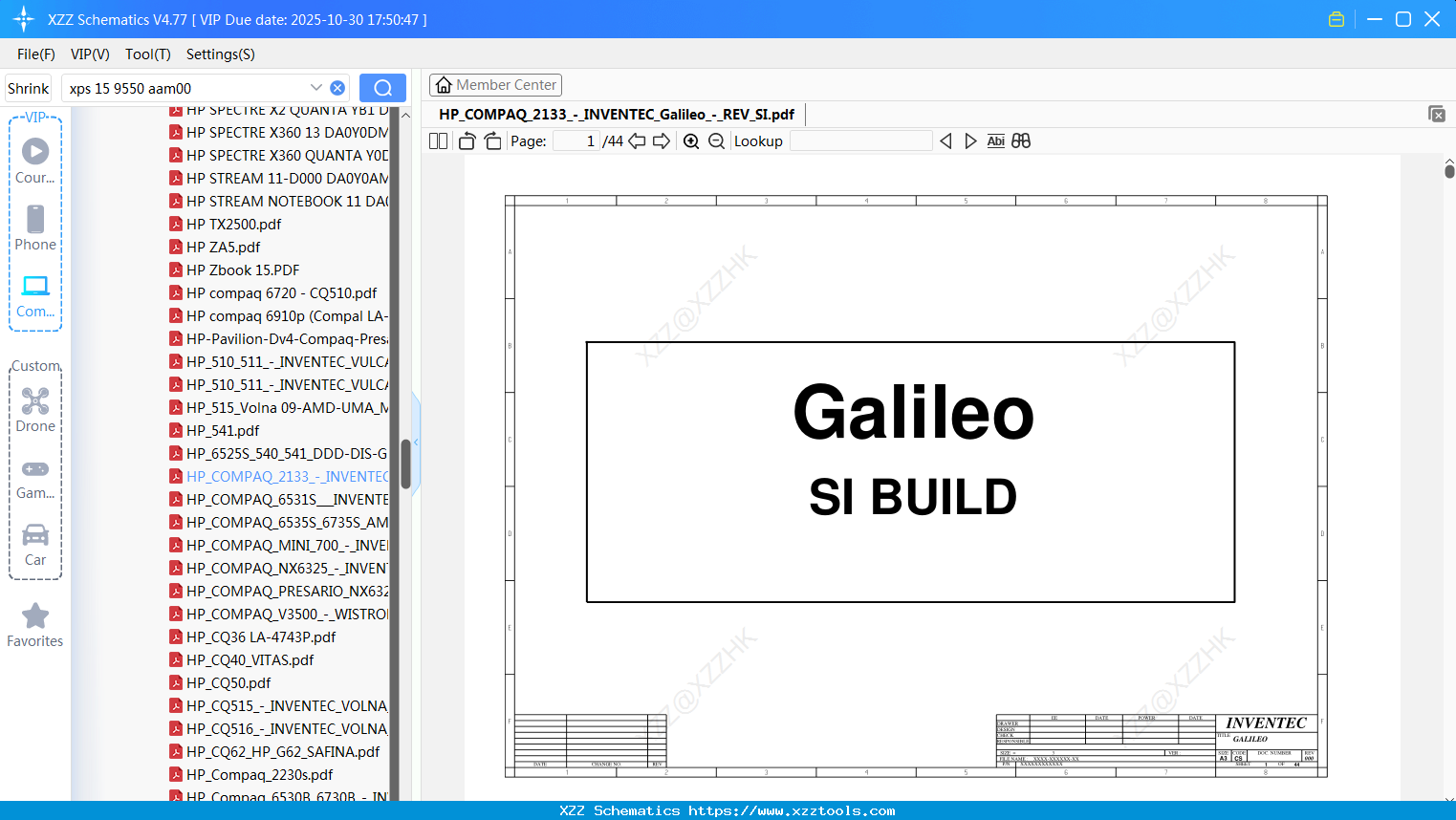The image size is (1456, 820).
Task: Open the File menu
Action: pos(36,54)
